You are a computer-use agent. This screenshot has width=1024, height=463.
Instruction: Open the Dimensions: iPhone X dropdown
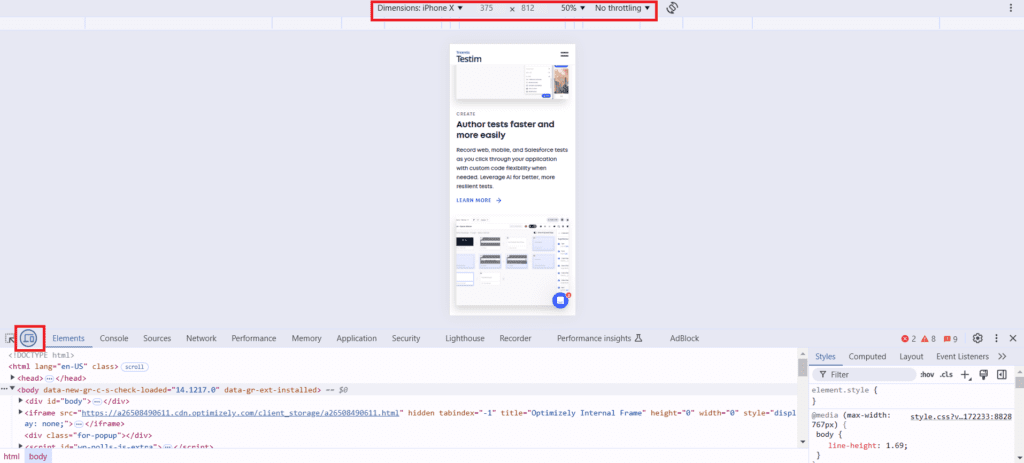[x=420, y=8]
